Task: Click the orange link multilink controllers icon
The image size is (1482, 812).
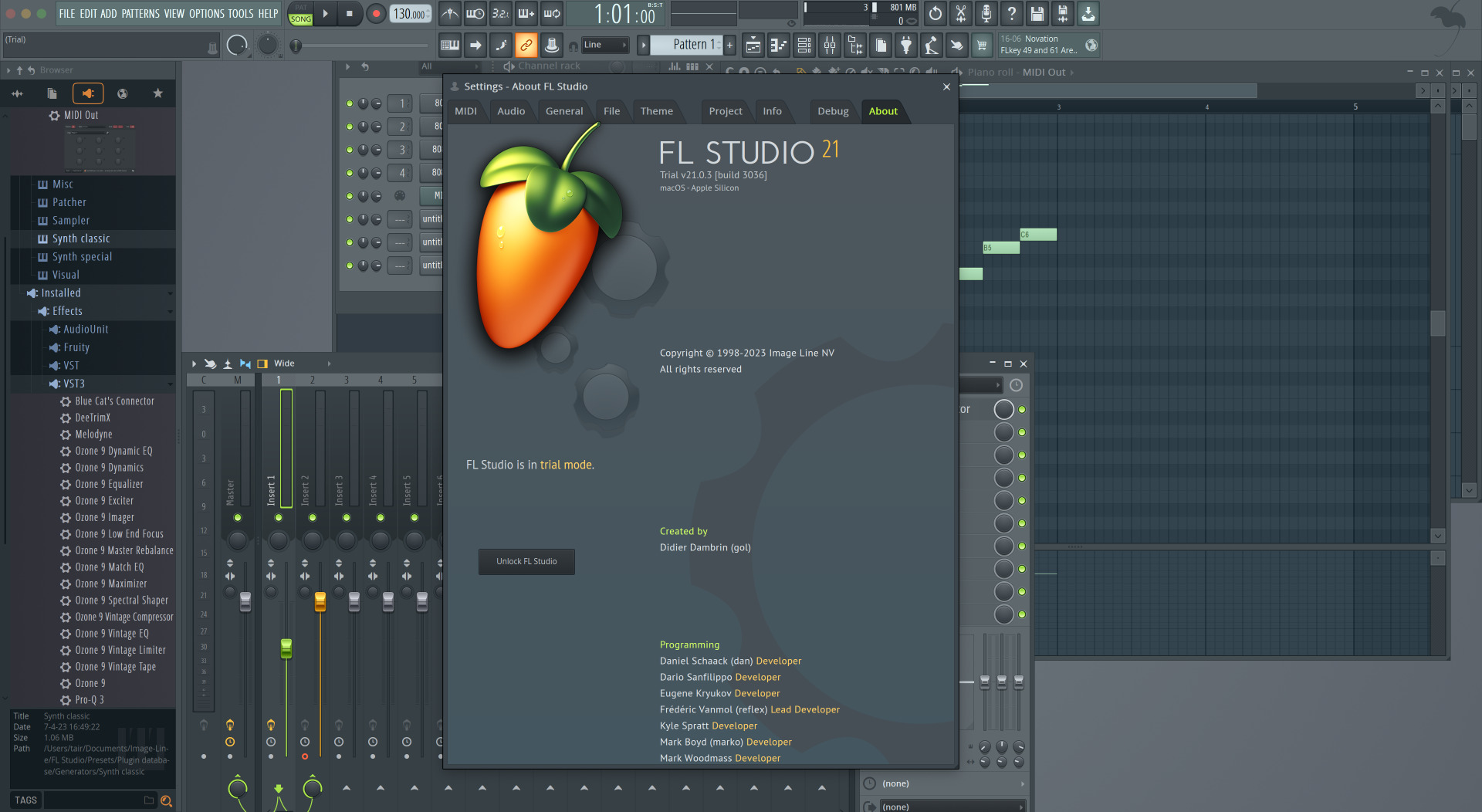Action: 526,46
